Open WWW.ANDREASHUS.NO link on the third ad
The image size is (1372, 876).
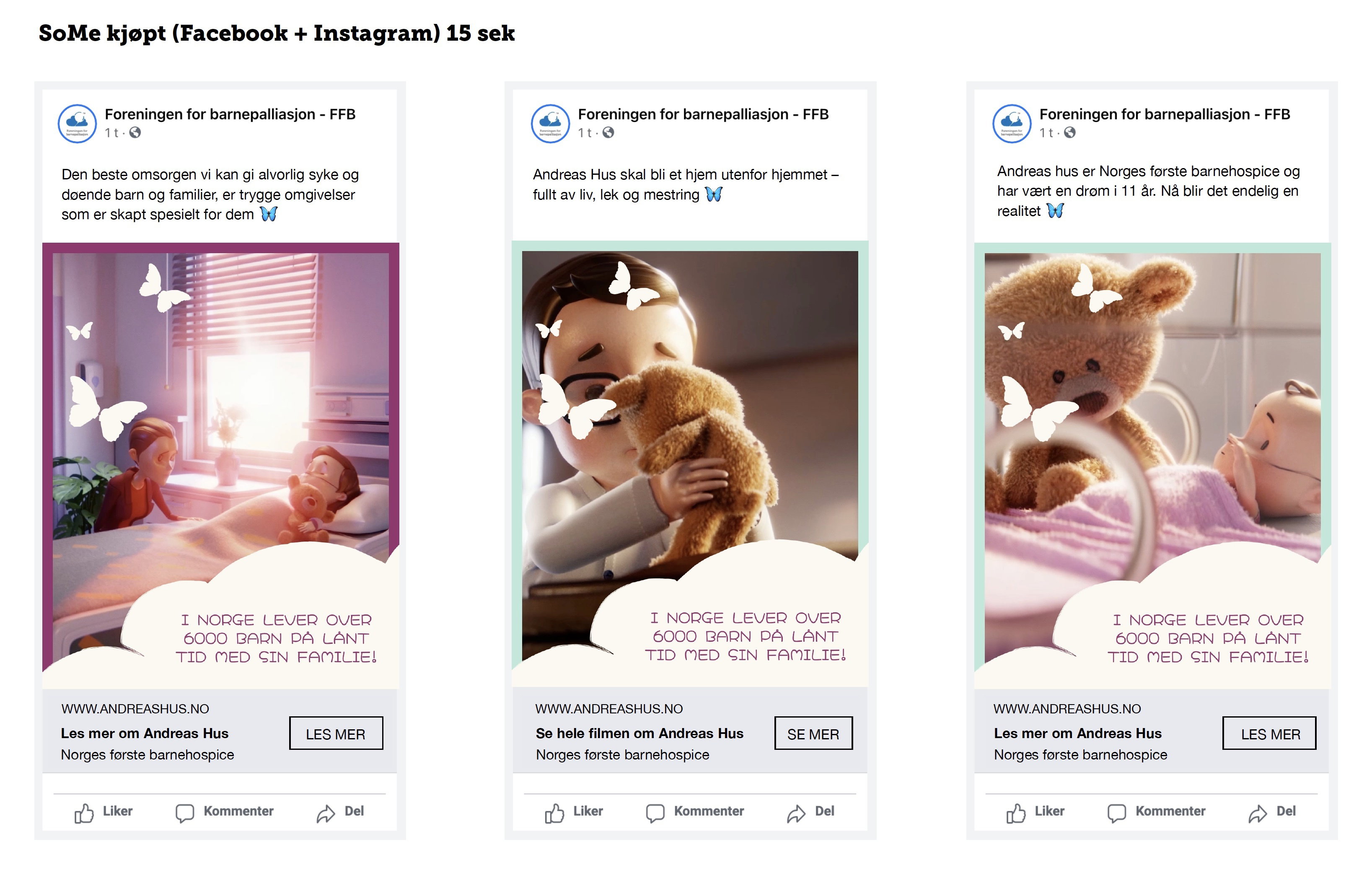tap(1067, 709)
